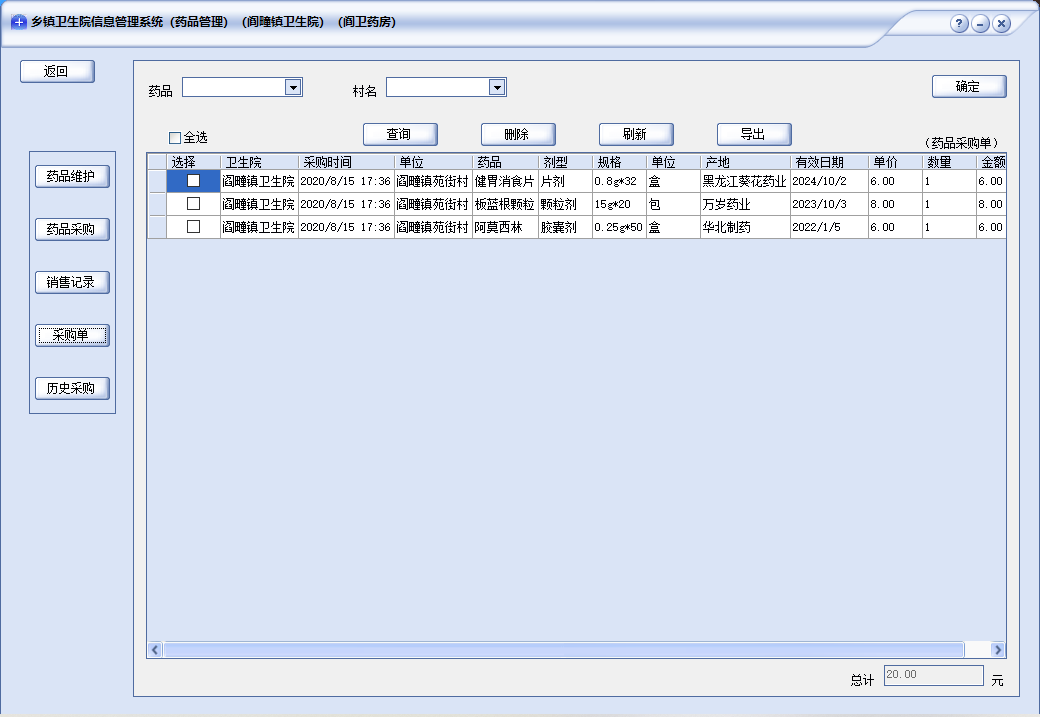
Task: Click the 数量 column header
Action: tap(949, 162)
